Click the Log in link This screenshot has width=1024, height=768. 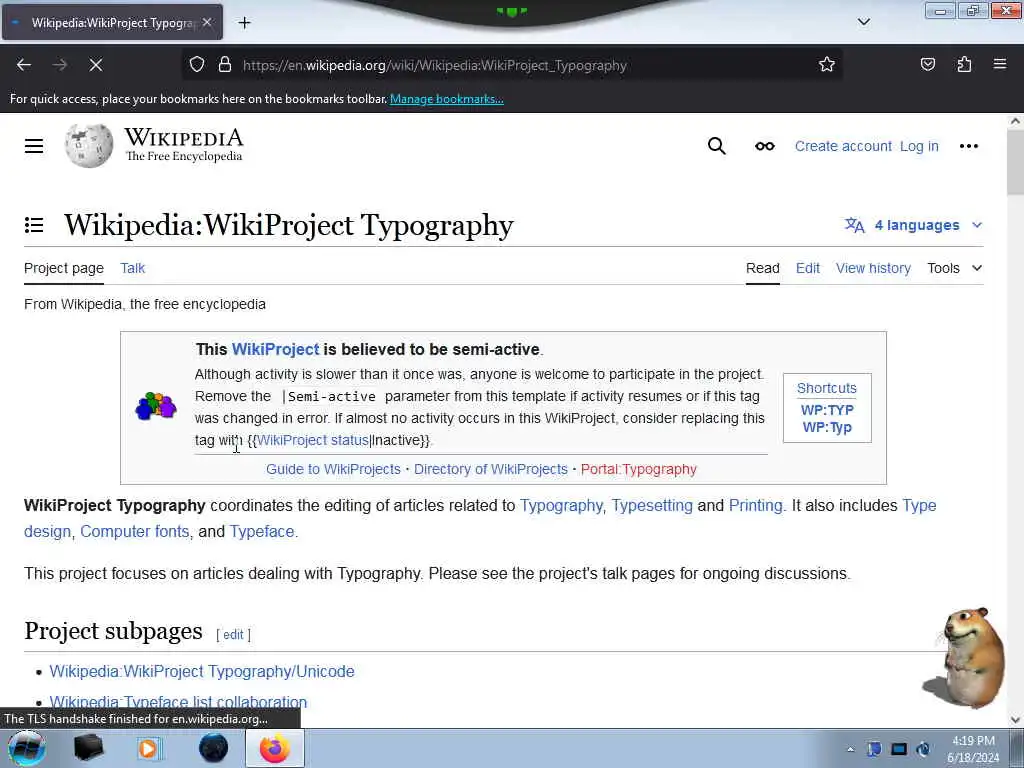[x=919, y=146]
